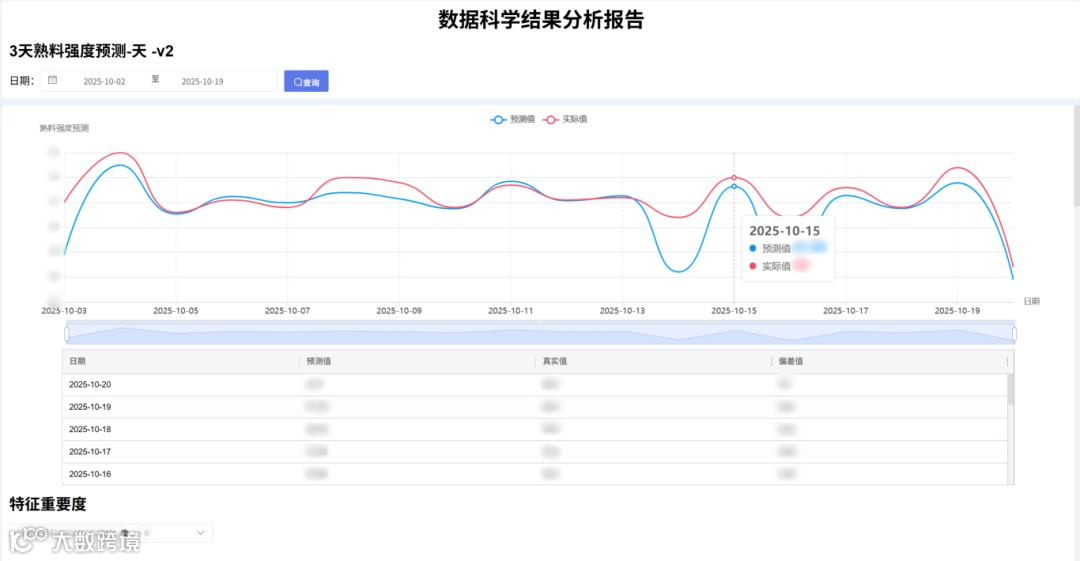This screenshot has width=1080, height=561.
Task: Click x-axis label 2025-10-19
Action: 957,311
